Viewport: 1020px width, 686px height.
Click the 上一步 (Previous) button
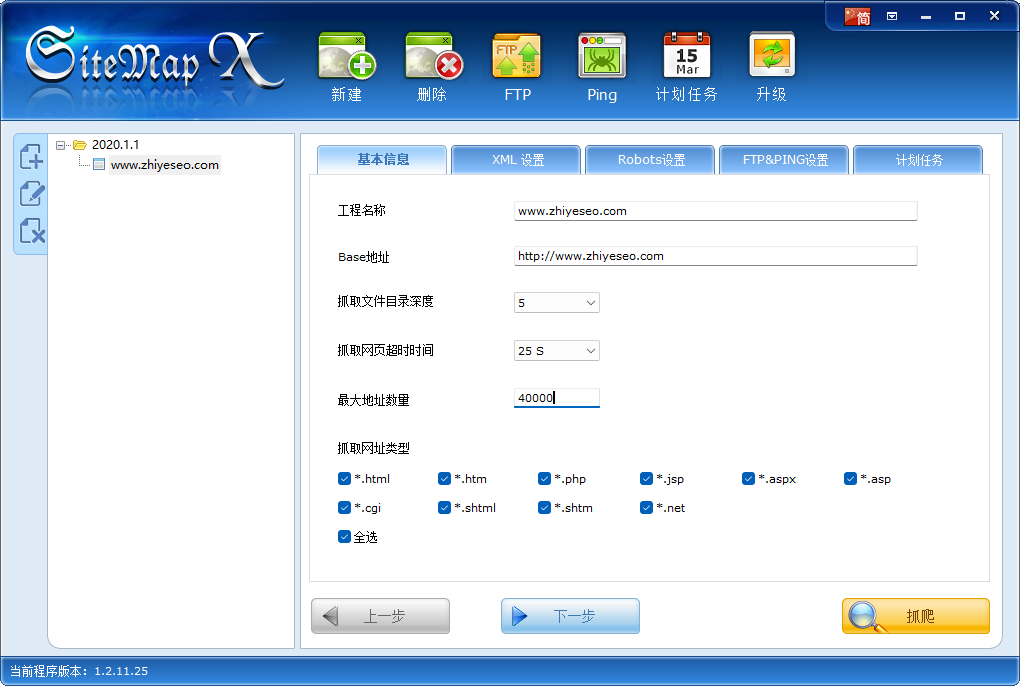coord(381,616)
